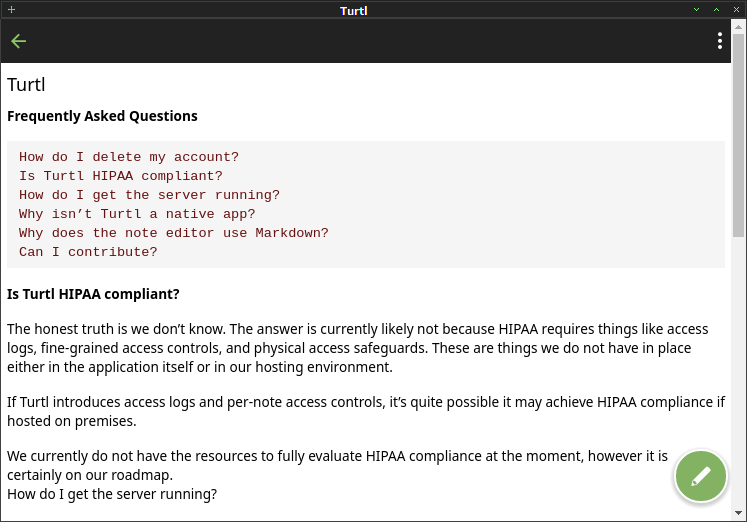
Task: Click 'Can I contribute?' line
Action: coord(88,252)
